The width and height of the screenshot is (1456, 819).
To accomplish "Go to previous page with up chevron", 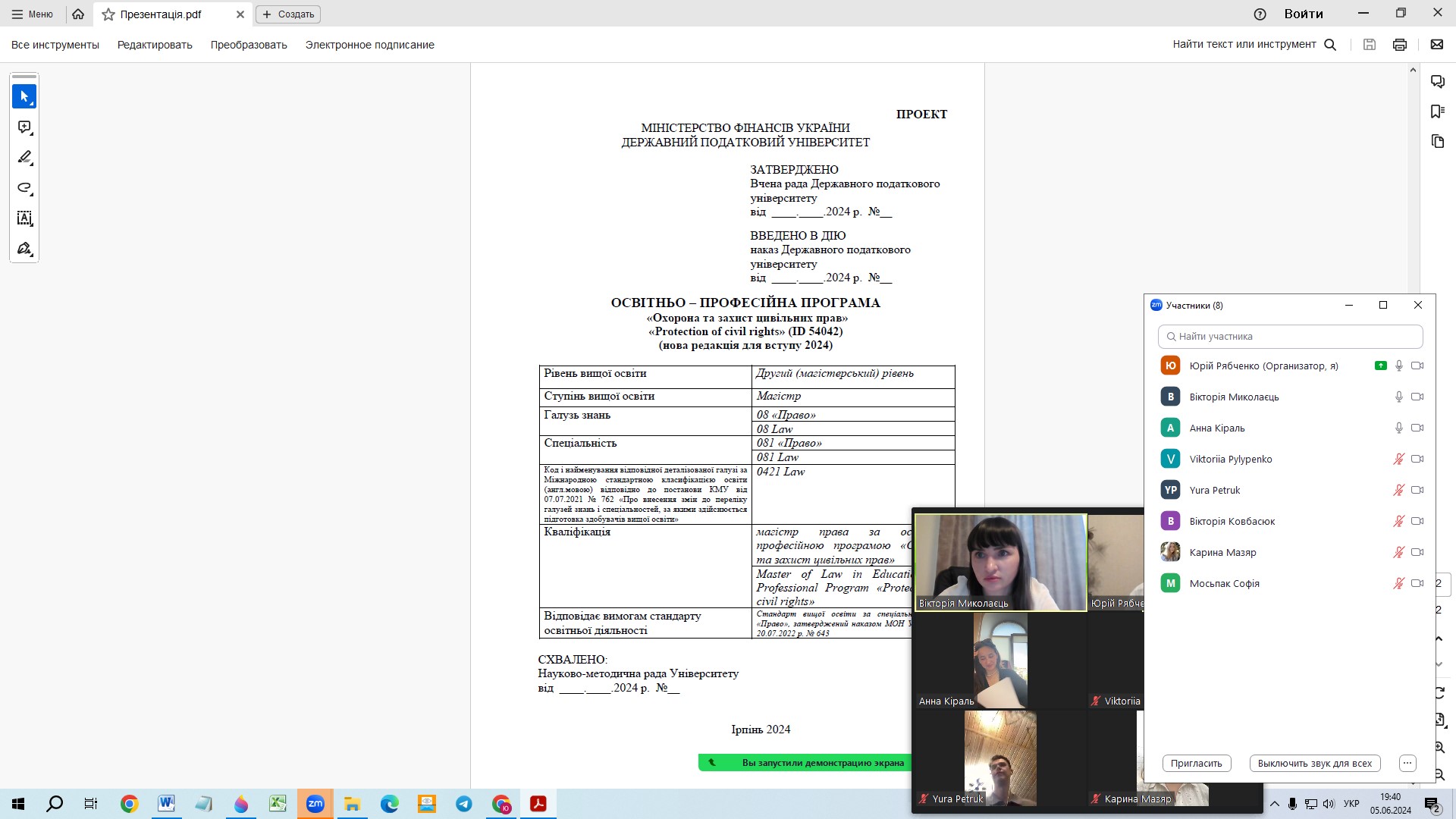I will pyautogui.click(x=1439, y=639).
